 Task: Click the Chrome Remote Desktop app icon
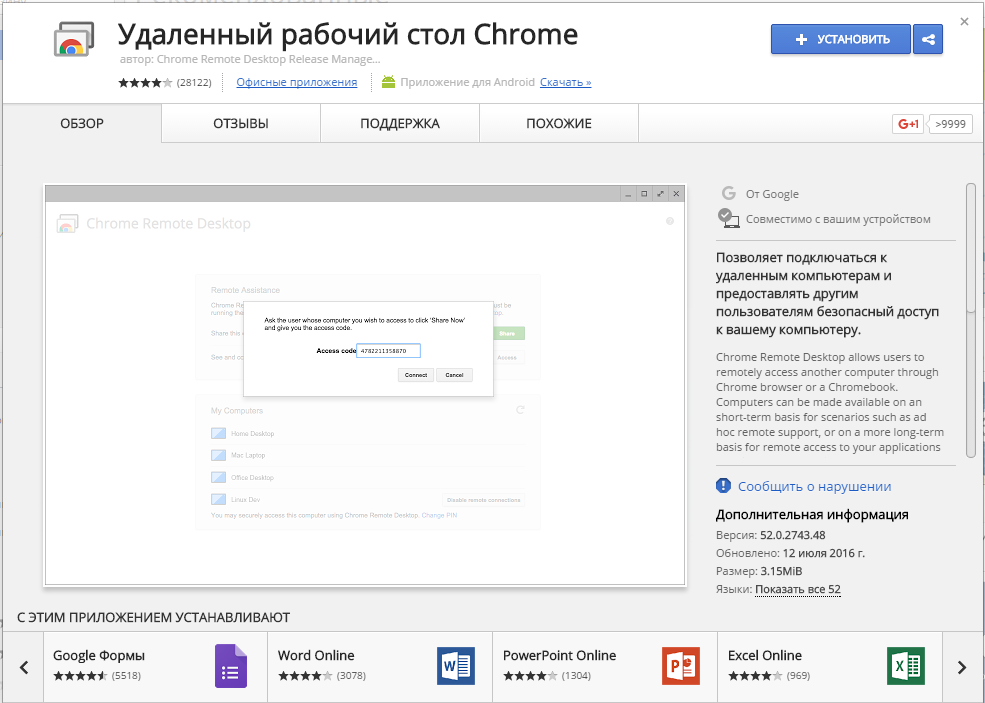[72, 40]
